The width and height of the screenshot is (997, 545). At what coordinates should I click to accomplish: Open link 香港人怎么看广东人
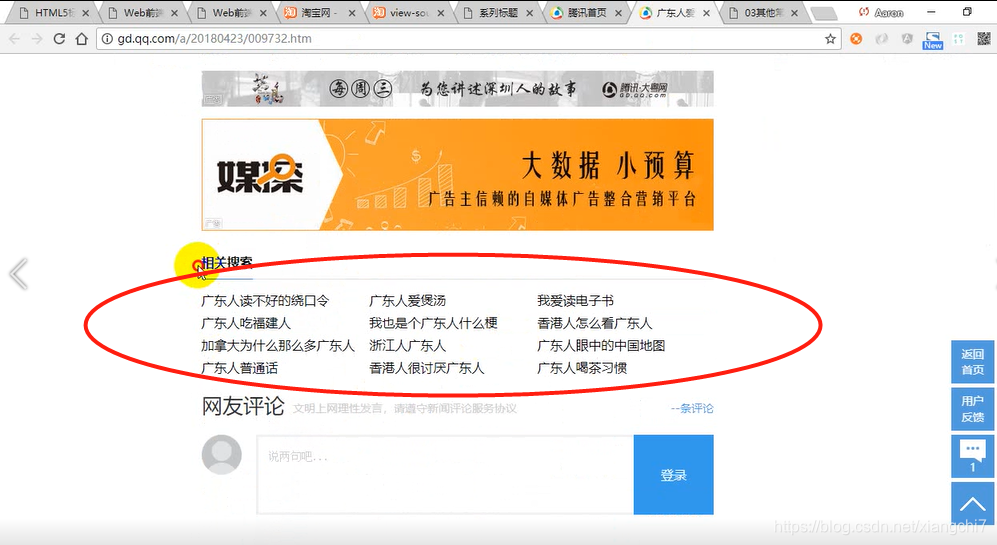tap(594, 323)
